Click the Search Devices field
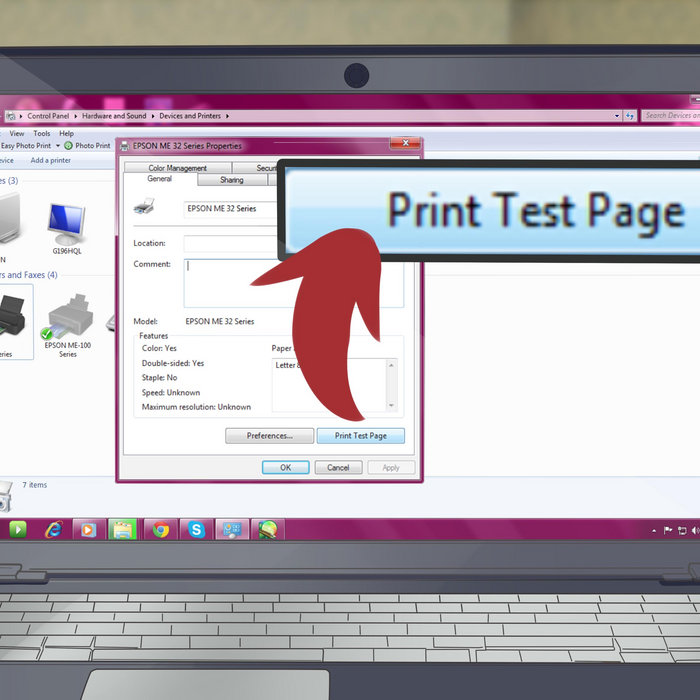Image resolution: width=700 pixels, height=700 pixels. tap(671, 116)
